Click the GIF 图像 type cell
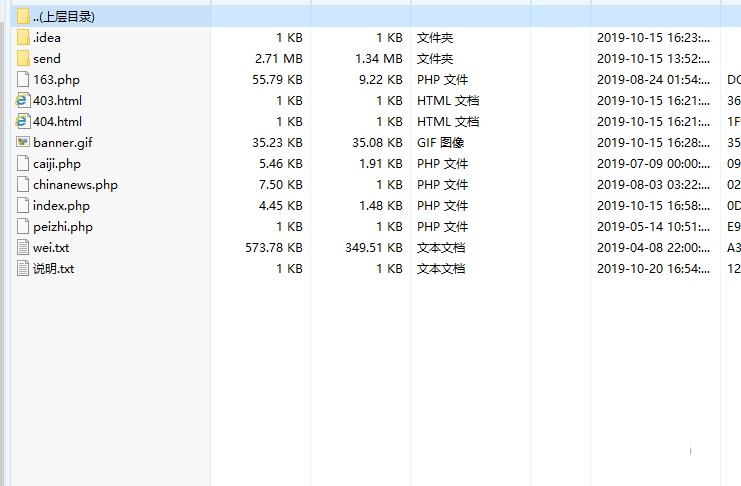Viewport: 741px width, 486px height. [x=440, y=143]
